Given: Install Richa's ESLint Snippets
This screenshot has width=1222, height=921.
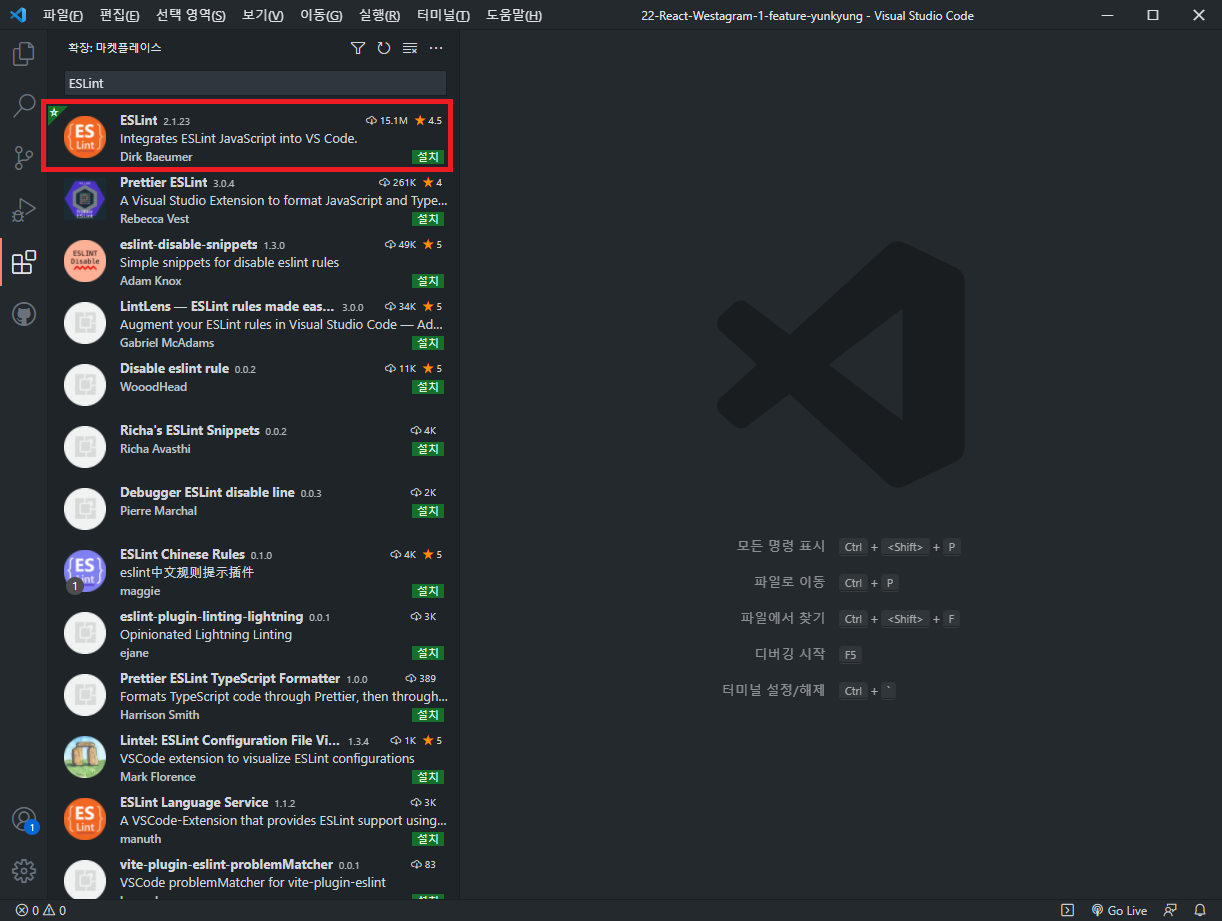Looking at the screenshot, I should pos(428,449).
